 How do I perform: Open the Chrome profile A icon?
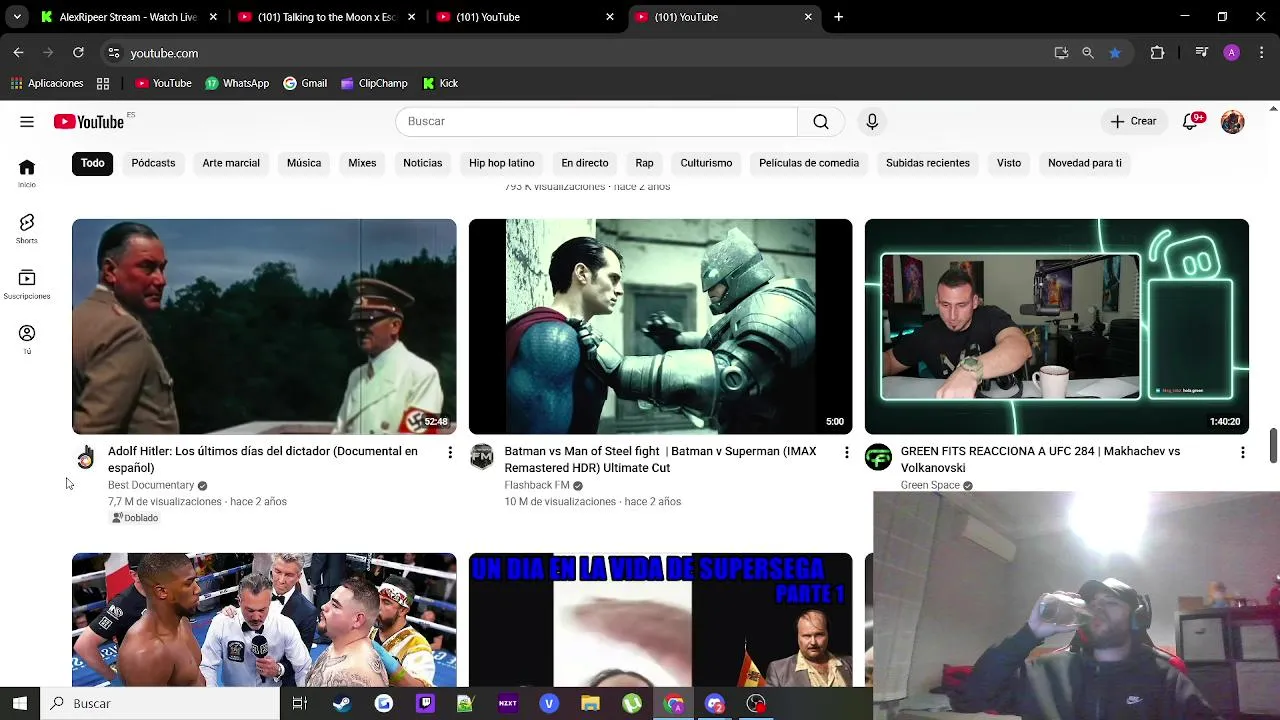click(x=1231, y=53)
